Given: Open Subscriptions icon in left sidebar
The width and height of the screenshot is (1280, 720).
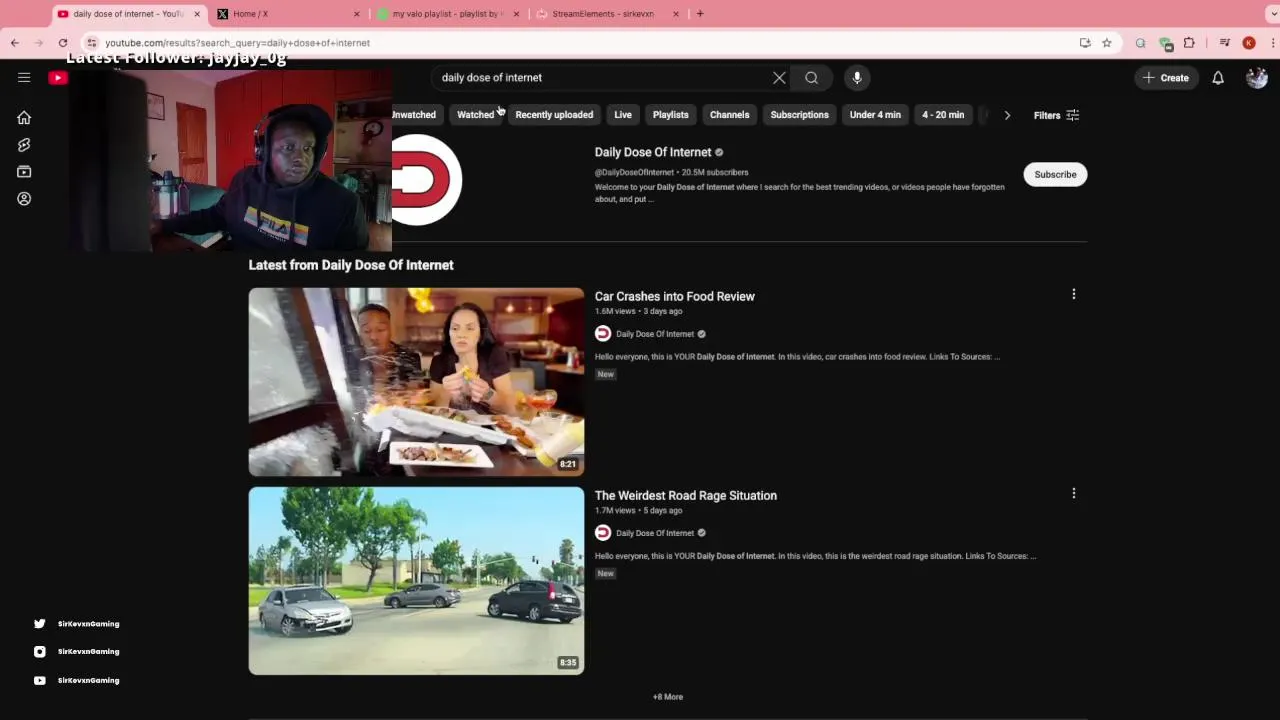Looking at the screenshot, I should tap(24, 172).
